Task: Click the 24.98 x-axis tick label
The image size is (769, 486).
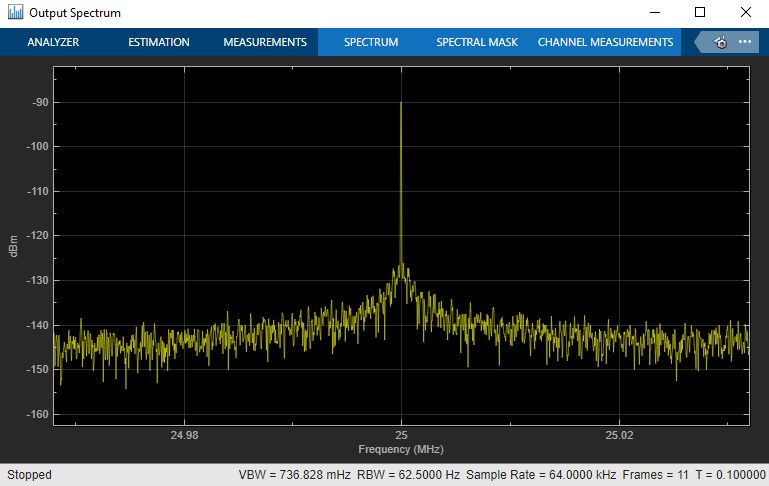Action: (x=184, y=435)
